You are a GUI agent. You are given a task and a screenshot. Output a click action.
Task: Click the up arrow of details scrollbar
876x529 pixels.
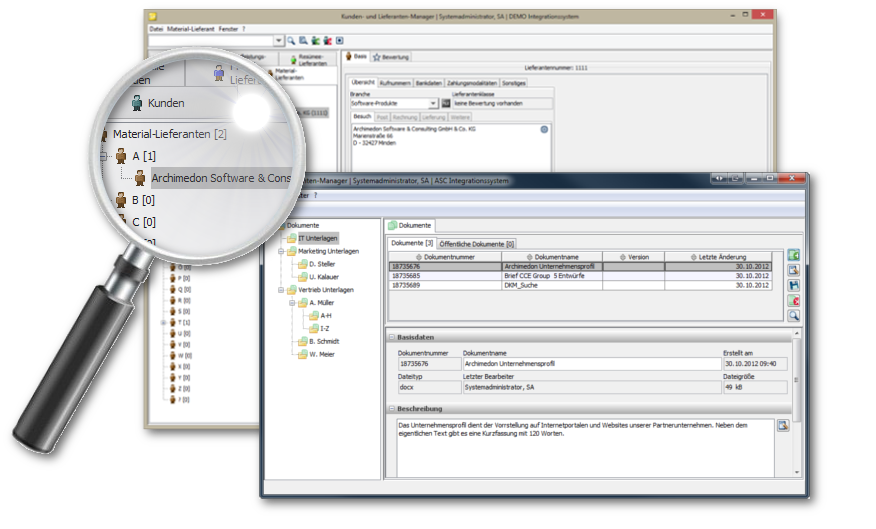[x=797, y=333]
